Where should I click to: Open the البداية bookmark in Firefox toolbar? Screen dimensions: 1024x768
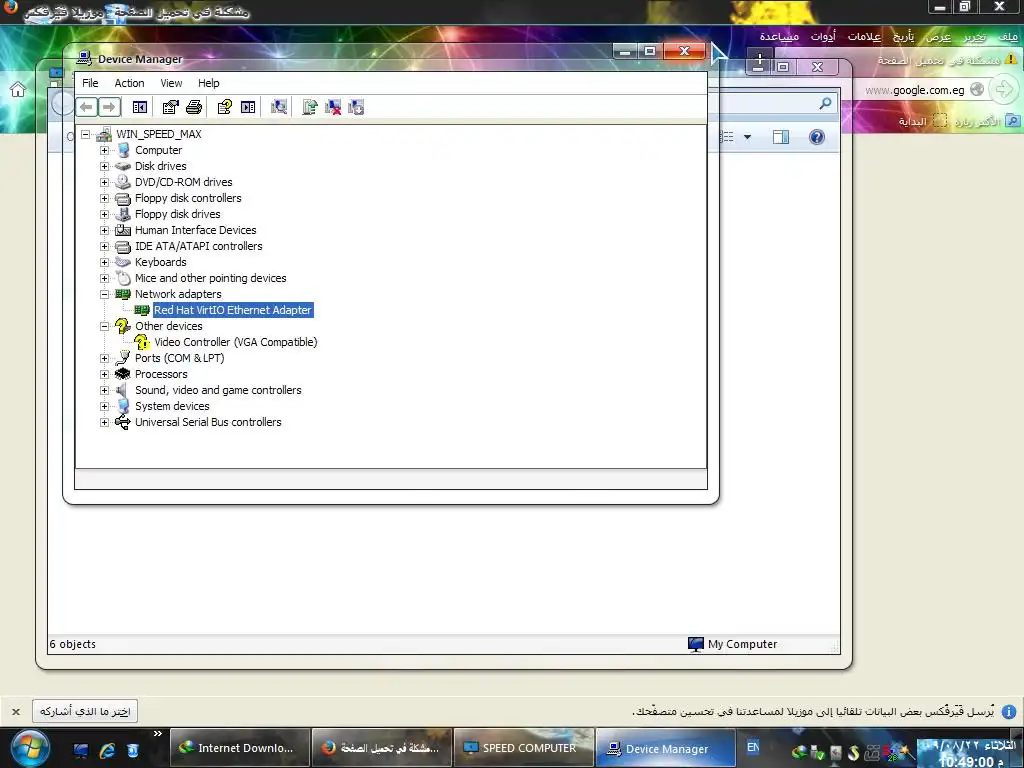click(x=923, y=121)
